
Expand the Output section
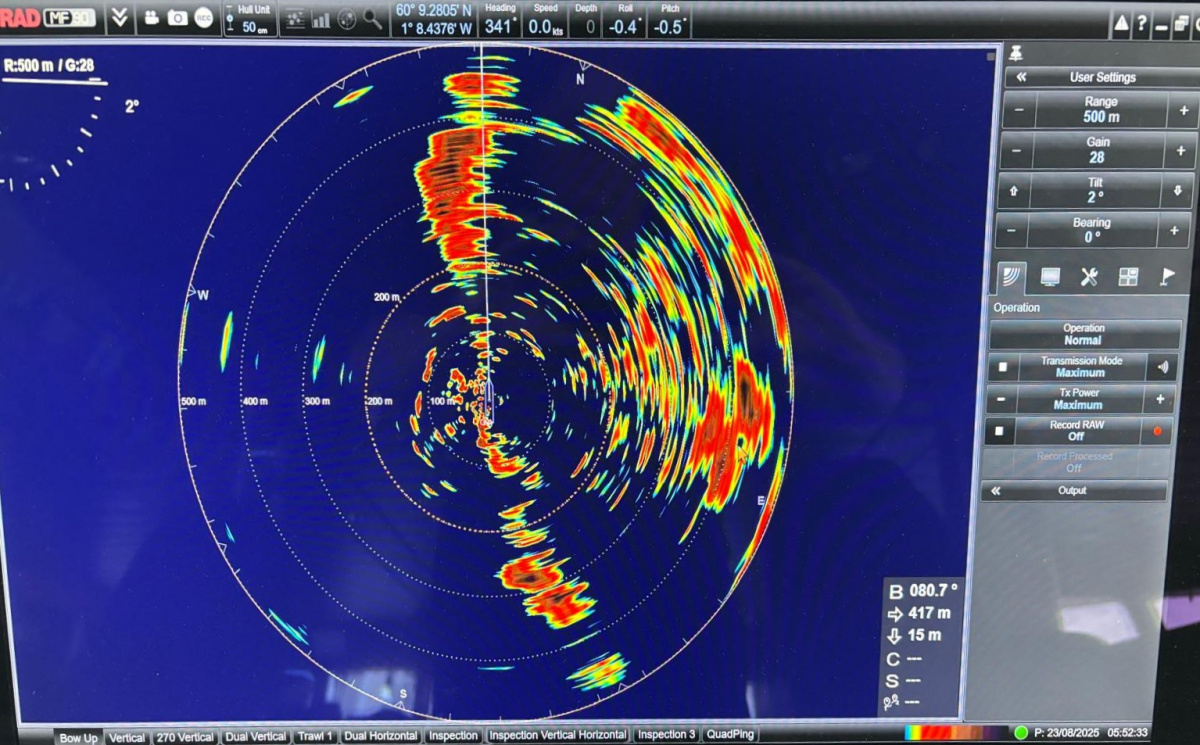[1075, 491]
